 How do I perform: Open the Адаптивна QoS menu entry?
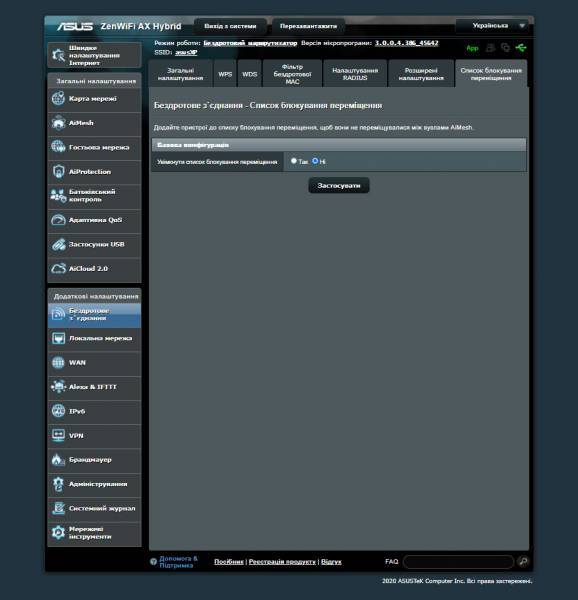point(94,220)
